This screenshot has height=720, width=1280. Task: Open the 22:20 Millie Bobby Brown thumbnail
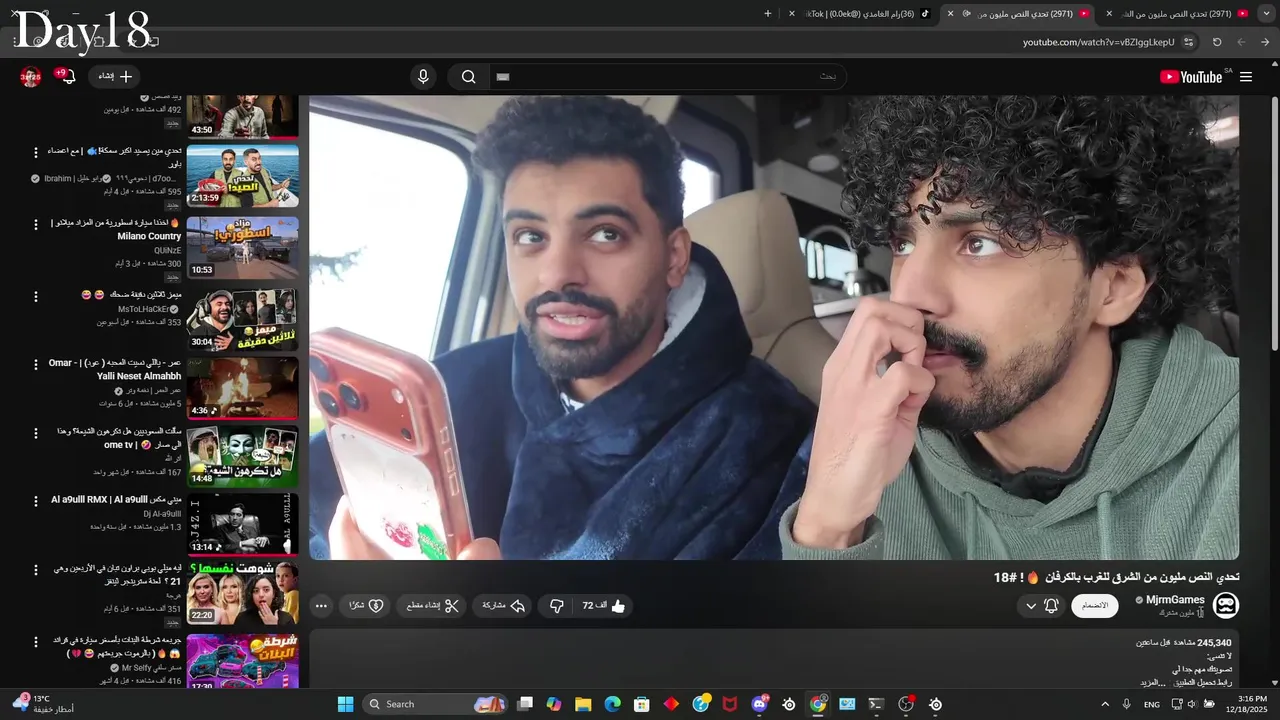243,593
